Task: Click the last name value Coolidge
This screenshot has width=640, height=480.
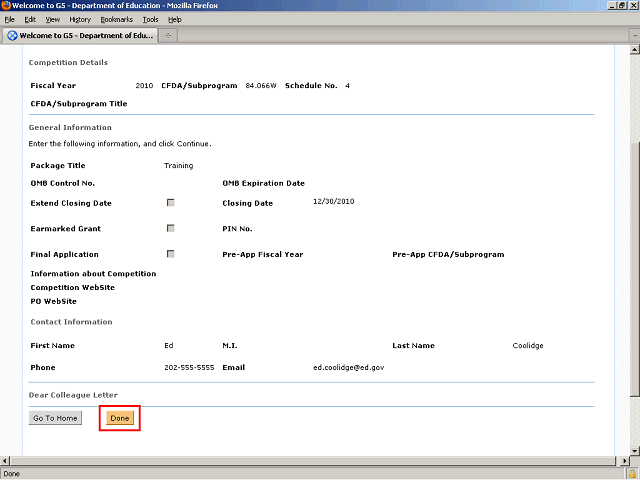Action: pos(528,345)
